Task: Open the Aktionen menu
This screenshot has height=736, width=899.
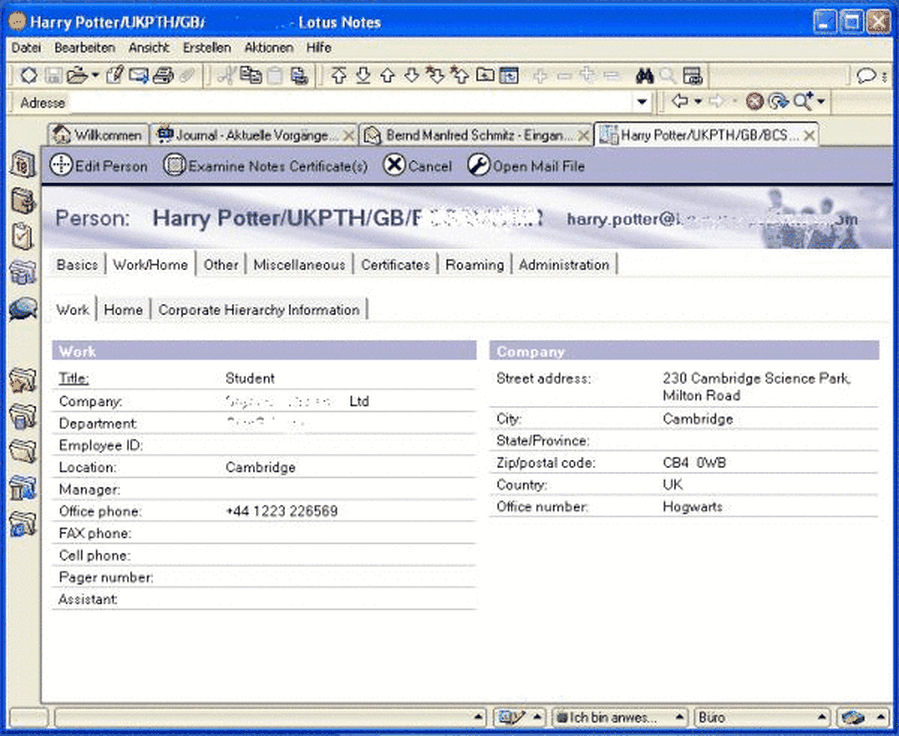Action: click(269, 48)
